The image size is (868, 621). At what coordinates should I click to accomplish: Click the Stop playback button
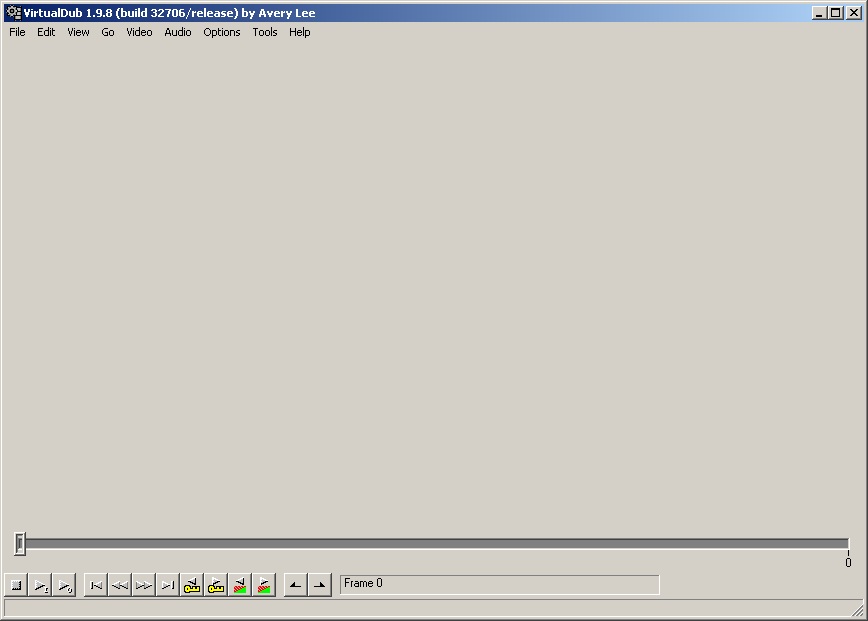pos(16,585)
